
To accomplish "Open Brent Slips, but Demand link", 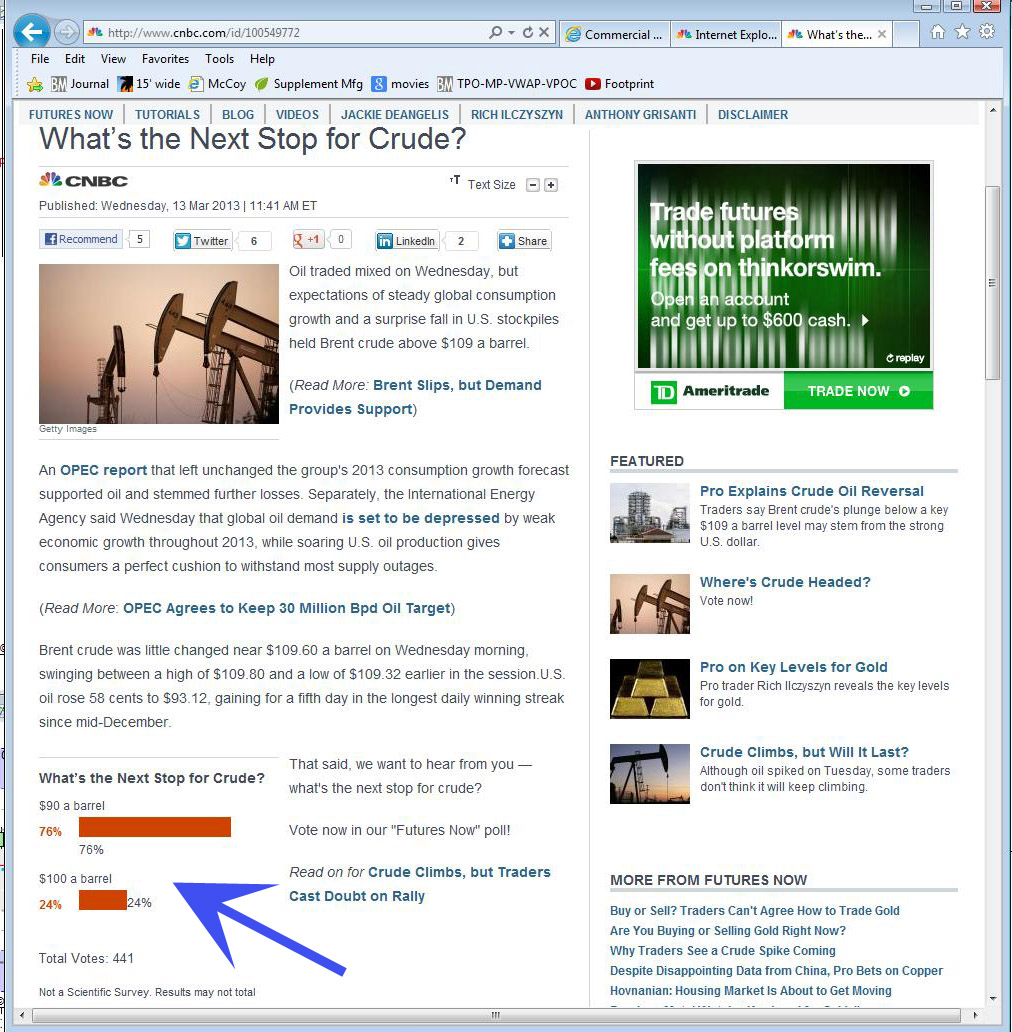I will point(457,385).
